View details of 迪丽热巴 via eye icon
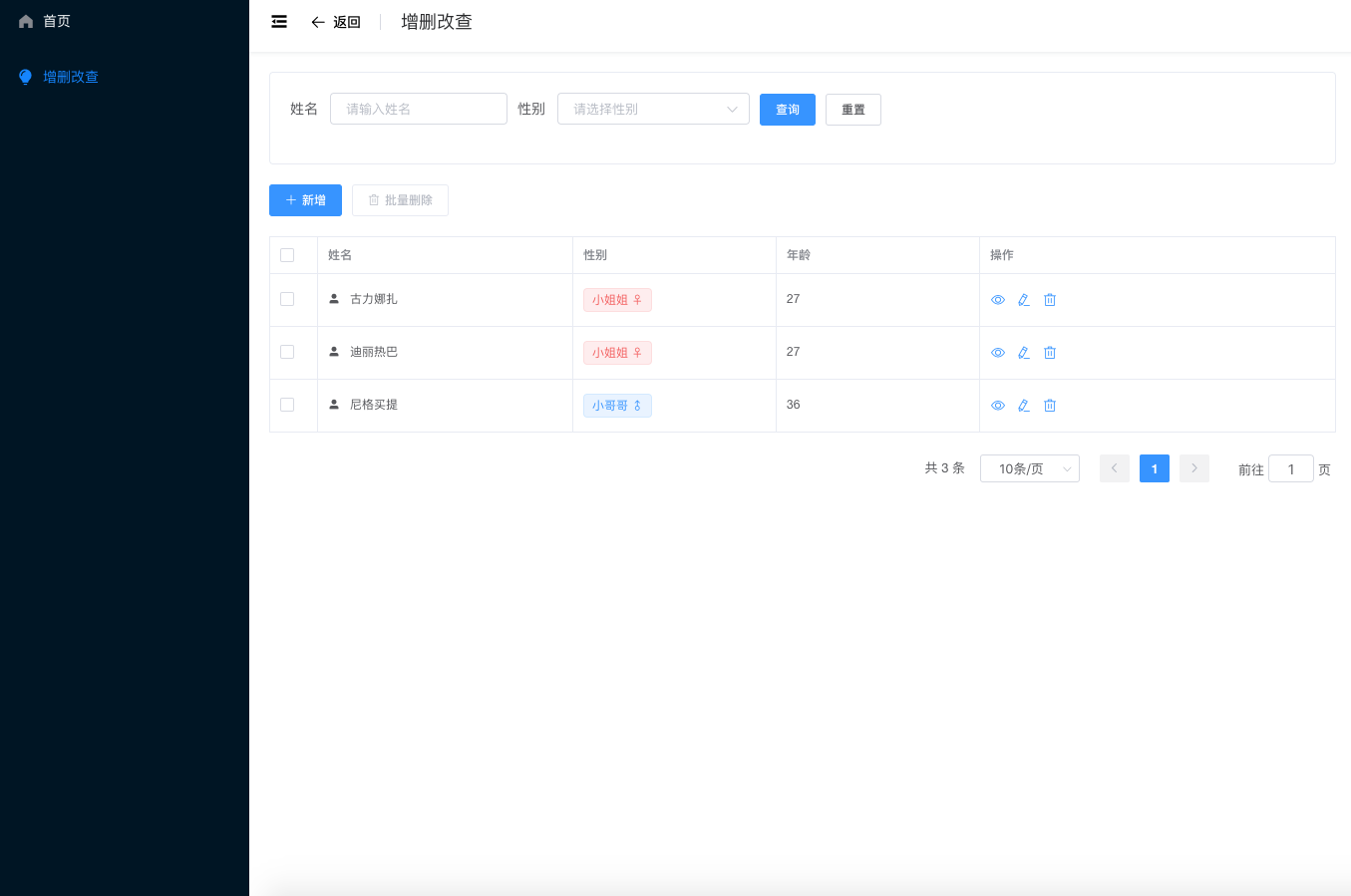This screenshot has width=1351, height=896. 998,353
